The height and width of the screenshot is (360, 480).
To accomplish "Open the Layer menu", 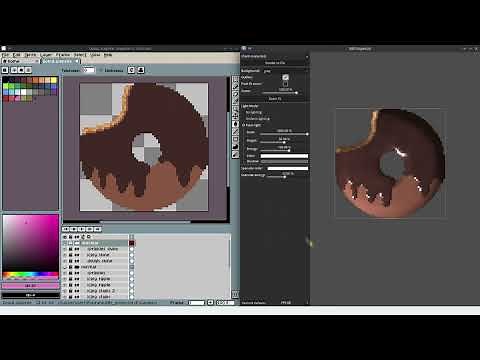I will 46,55.
